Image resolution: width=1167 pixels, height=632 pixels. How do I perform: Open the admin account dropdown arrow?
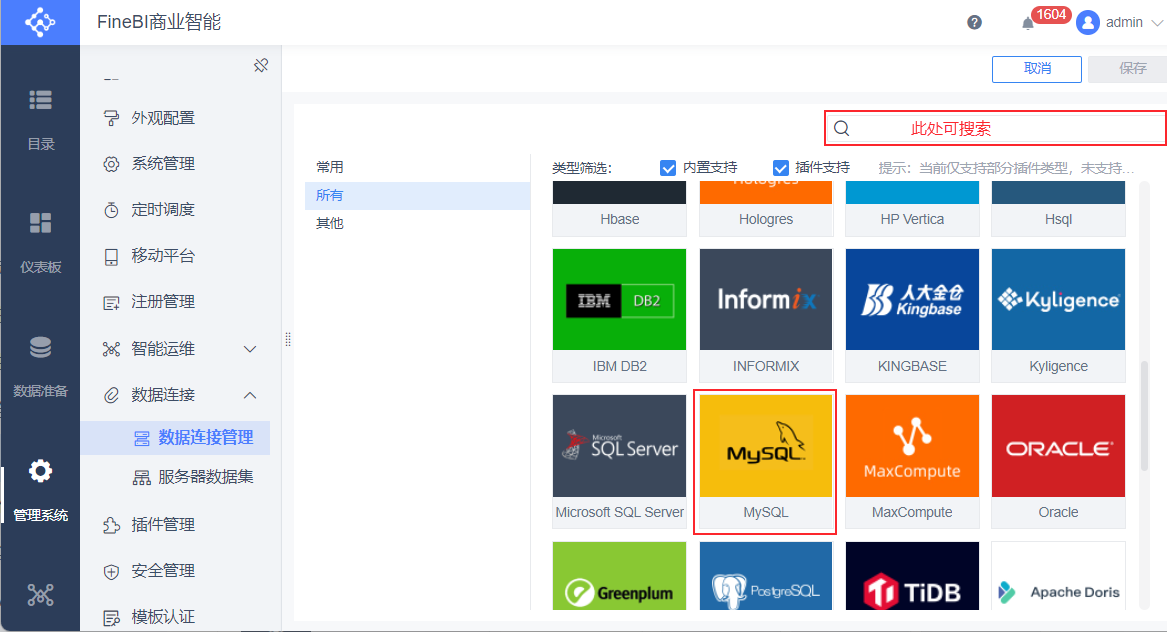pos(1156,23)
